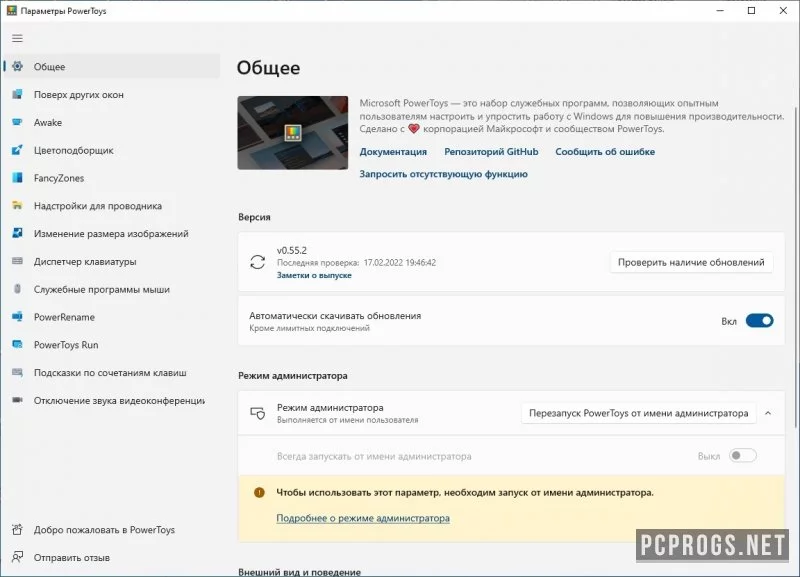Open Поверх других окон settings page
800x577 pixels.
[111, 94]
